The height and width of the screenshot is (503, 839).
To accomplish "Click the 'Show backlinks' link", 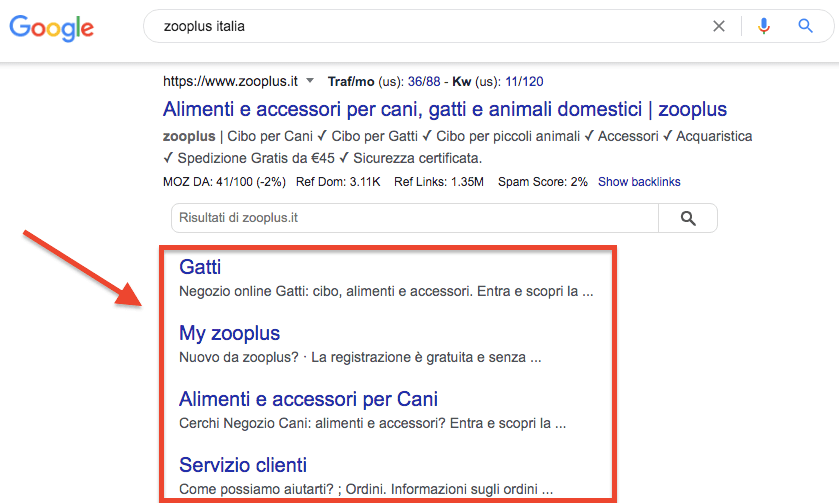I will click(x=639, y=182).
